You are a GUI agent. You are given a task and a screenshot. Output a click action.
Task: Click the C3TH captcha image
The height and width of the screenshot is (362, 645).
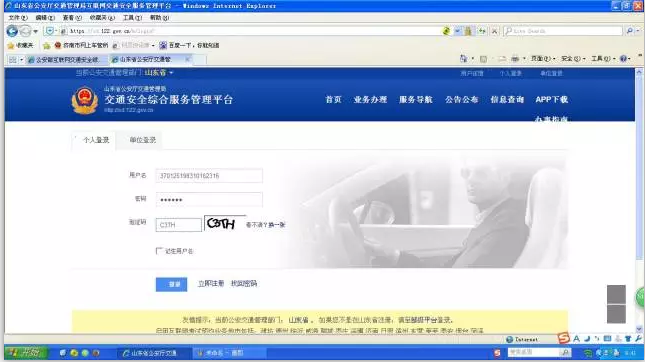[225, 223]
